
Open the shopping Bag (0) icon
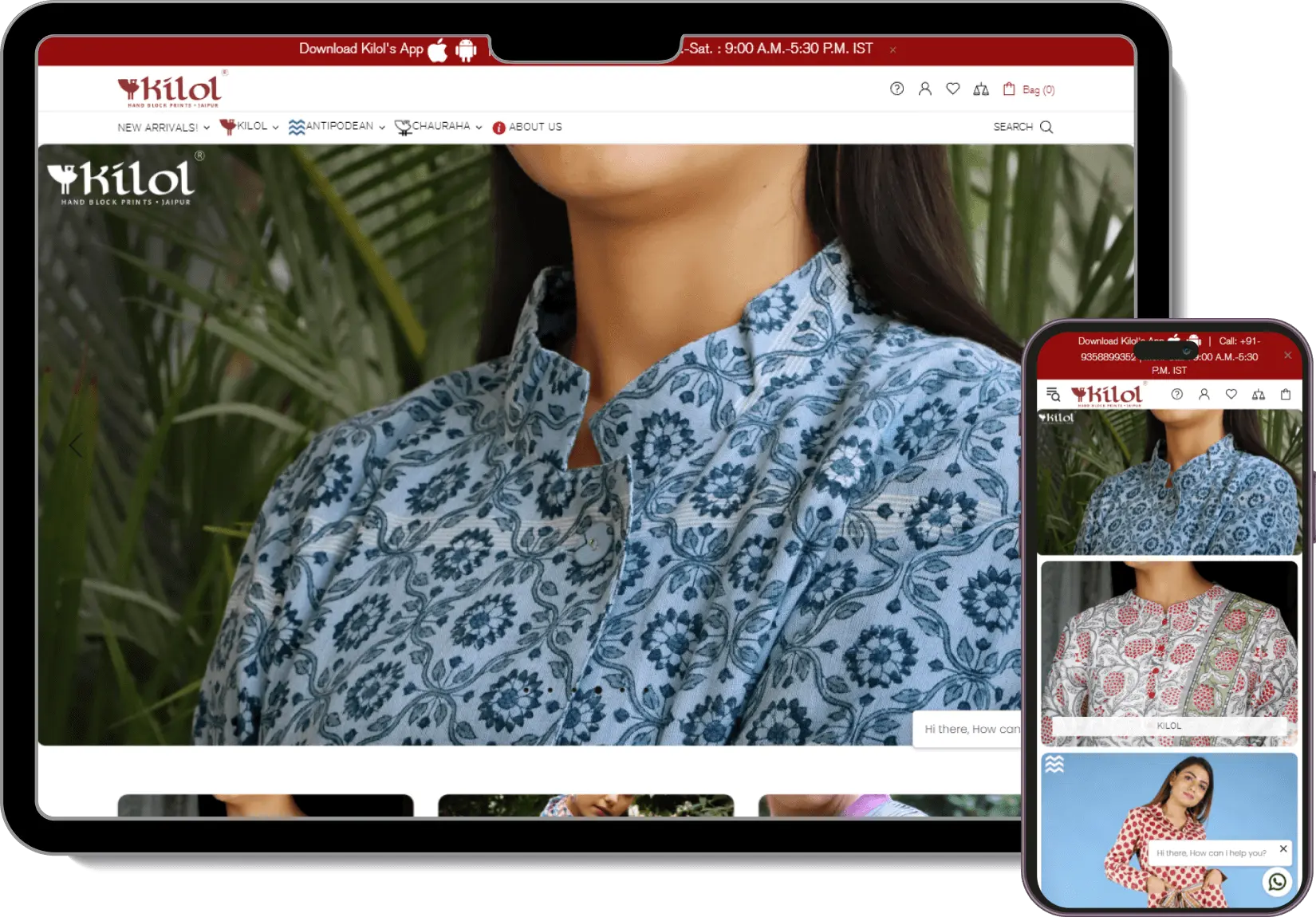pyautogui.click(x=1029, y=89)
